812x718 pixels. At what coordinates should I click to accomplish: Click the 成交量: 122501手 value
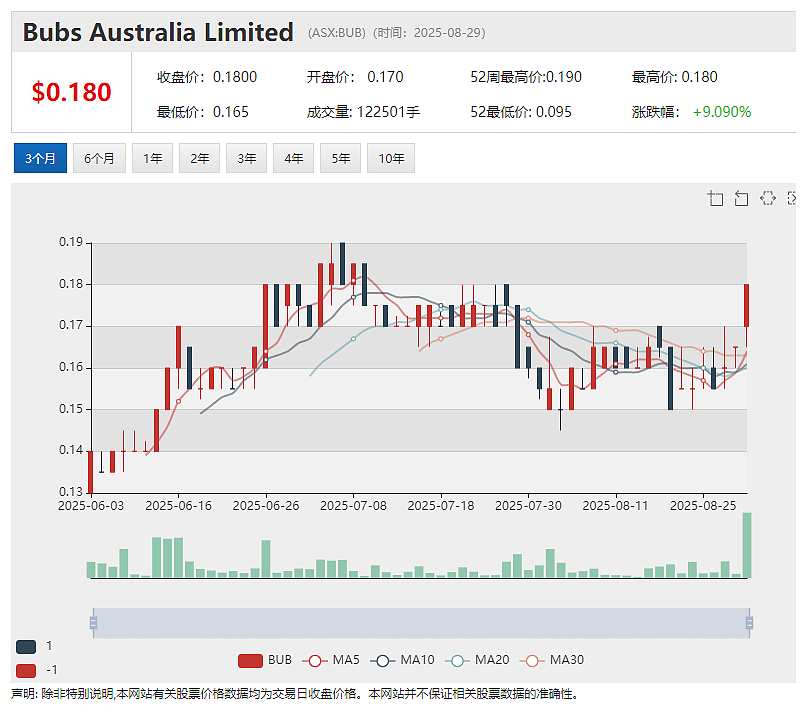point(363,112)
